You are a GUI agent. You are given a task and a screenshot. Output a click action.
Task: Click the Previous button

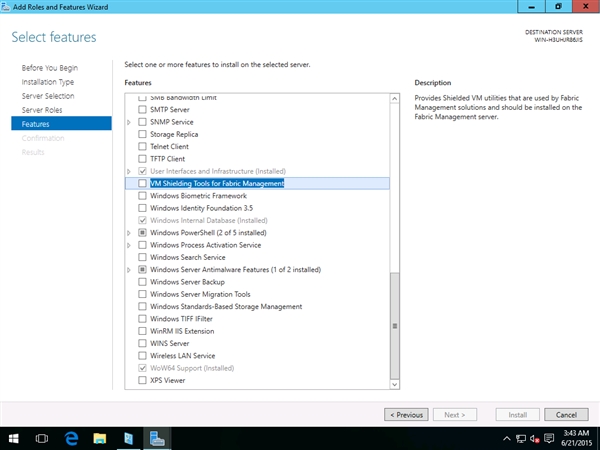406,415
